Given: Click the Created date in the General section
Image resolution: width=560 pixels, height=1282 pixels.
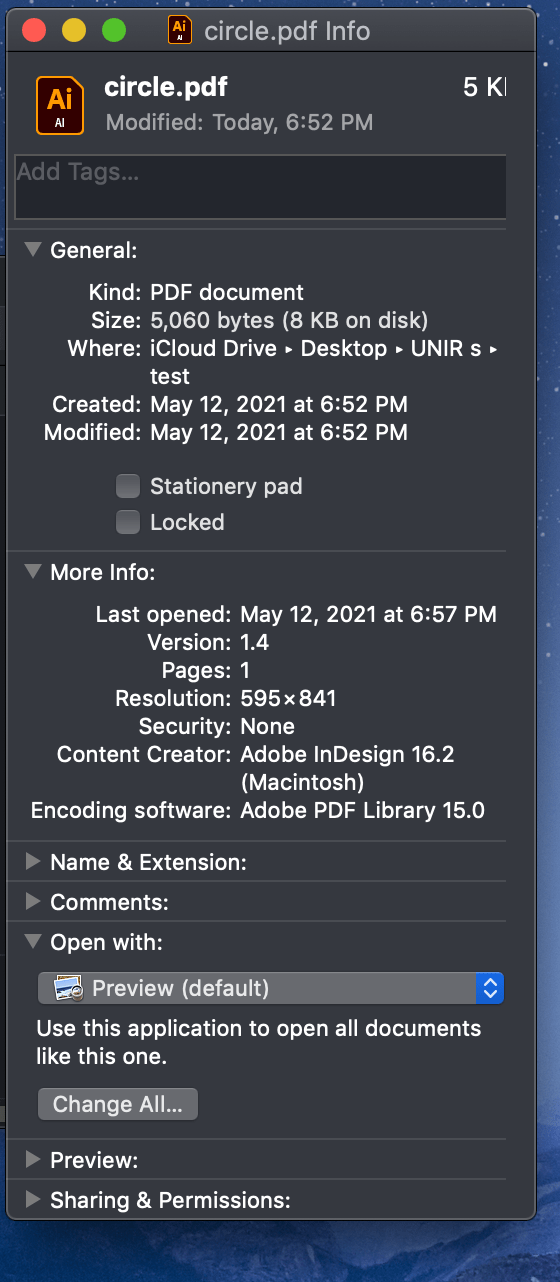Looking at the screenshot, I should coord(279,405).
